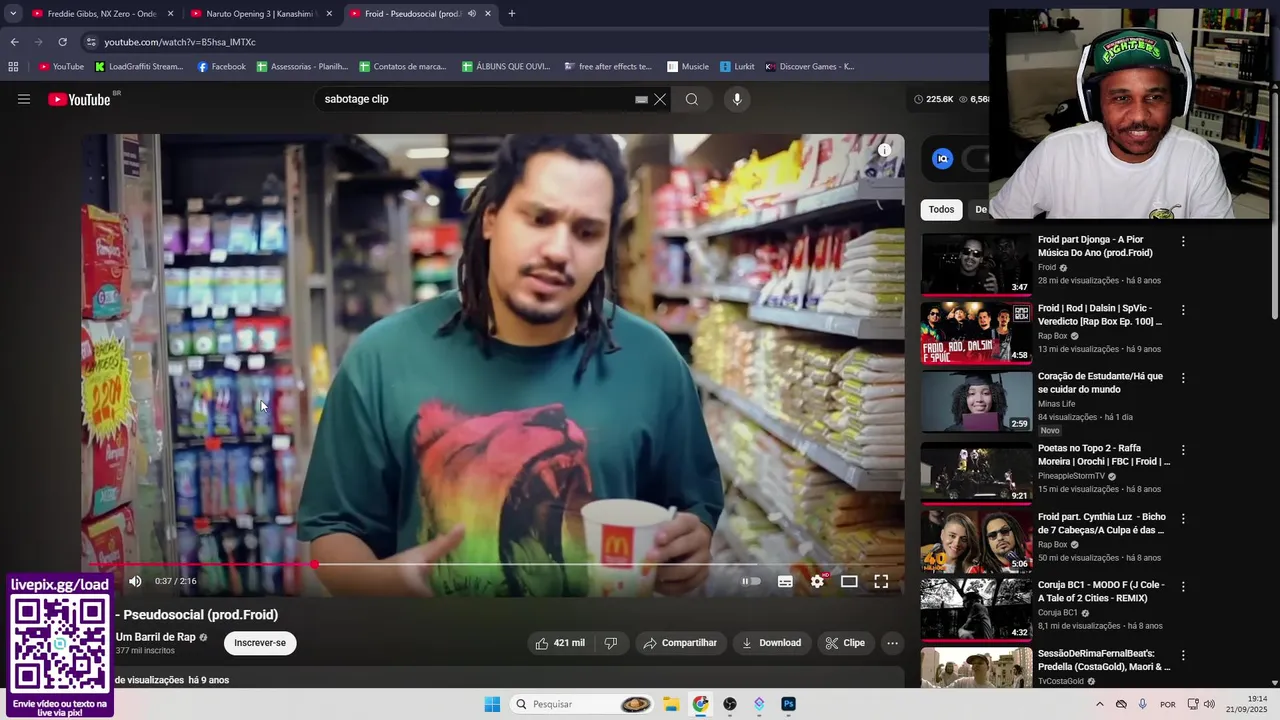The height and width of the screenshot is (720, 1280).
Task: Open video info card icon
Action: click(x=884, y=151)
